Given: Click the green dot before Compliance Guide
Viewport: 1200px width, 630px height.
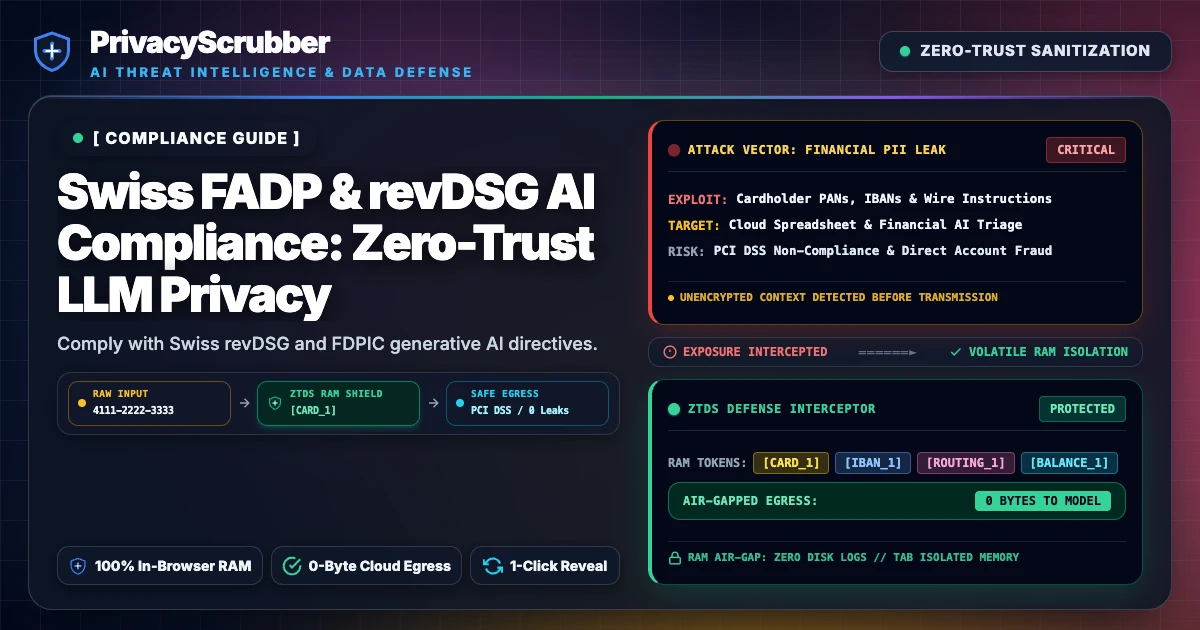Looking at the screenshot, I should (78, 138).
